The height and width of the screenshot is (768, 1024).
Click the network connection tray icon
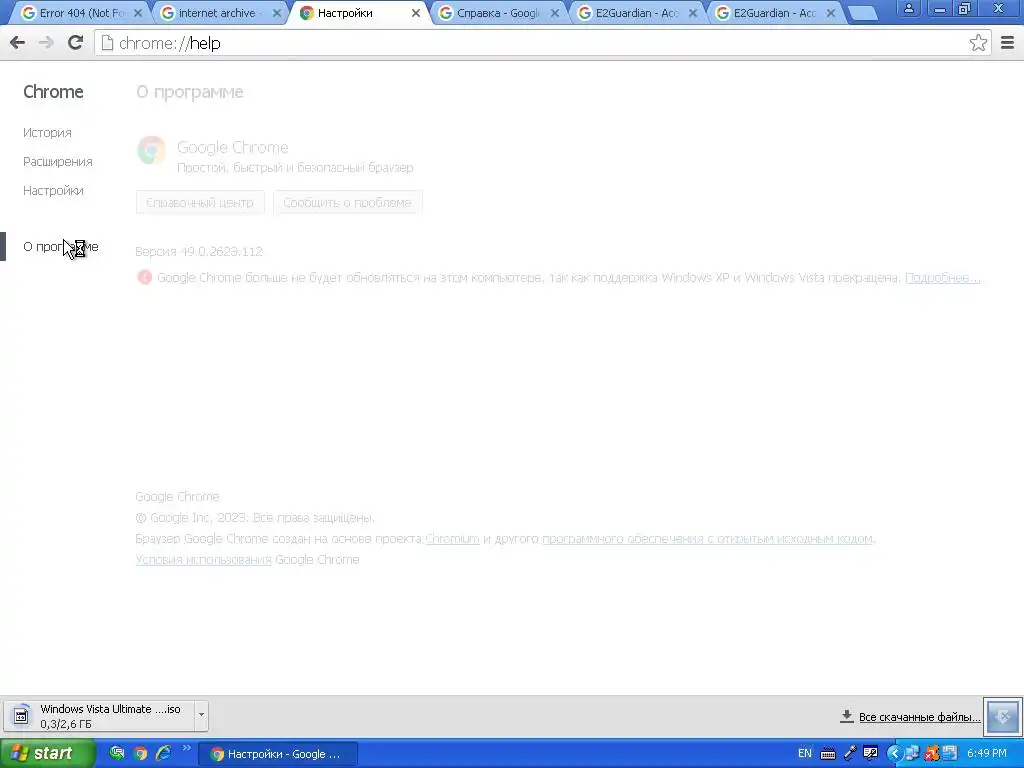coord(912,754)
